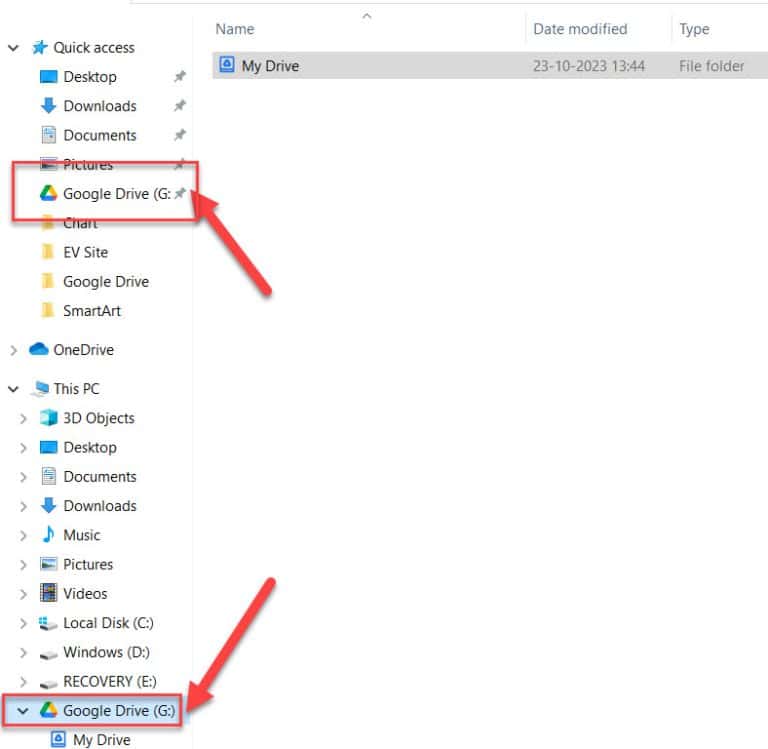
Task: Open the yellow Google Drive folder icon
Action: point(48,281)
